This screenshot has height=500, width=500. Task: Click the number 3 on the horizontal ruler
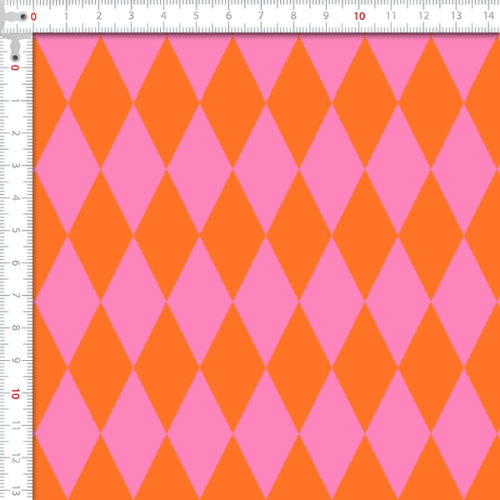point(131,16)
